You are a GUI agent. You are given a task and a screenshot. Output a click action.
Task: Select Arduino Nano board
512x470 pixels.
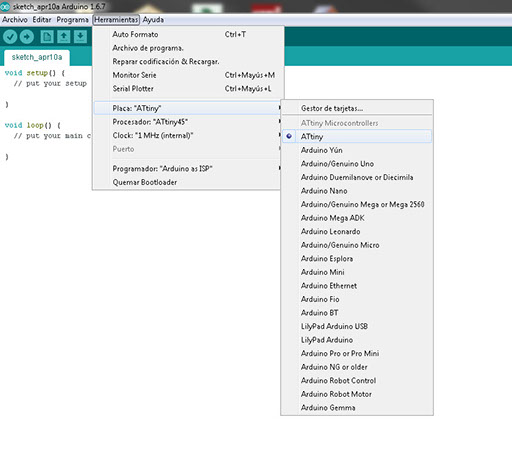(356, 191)
